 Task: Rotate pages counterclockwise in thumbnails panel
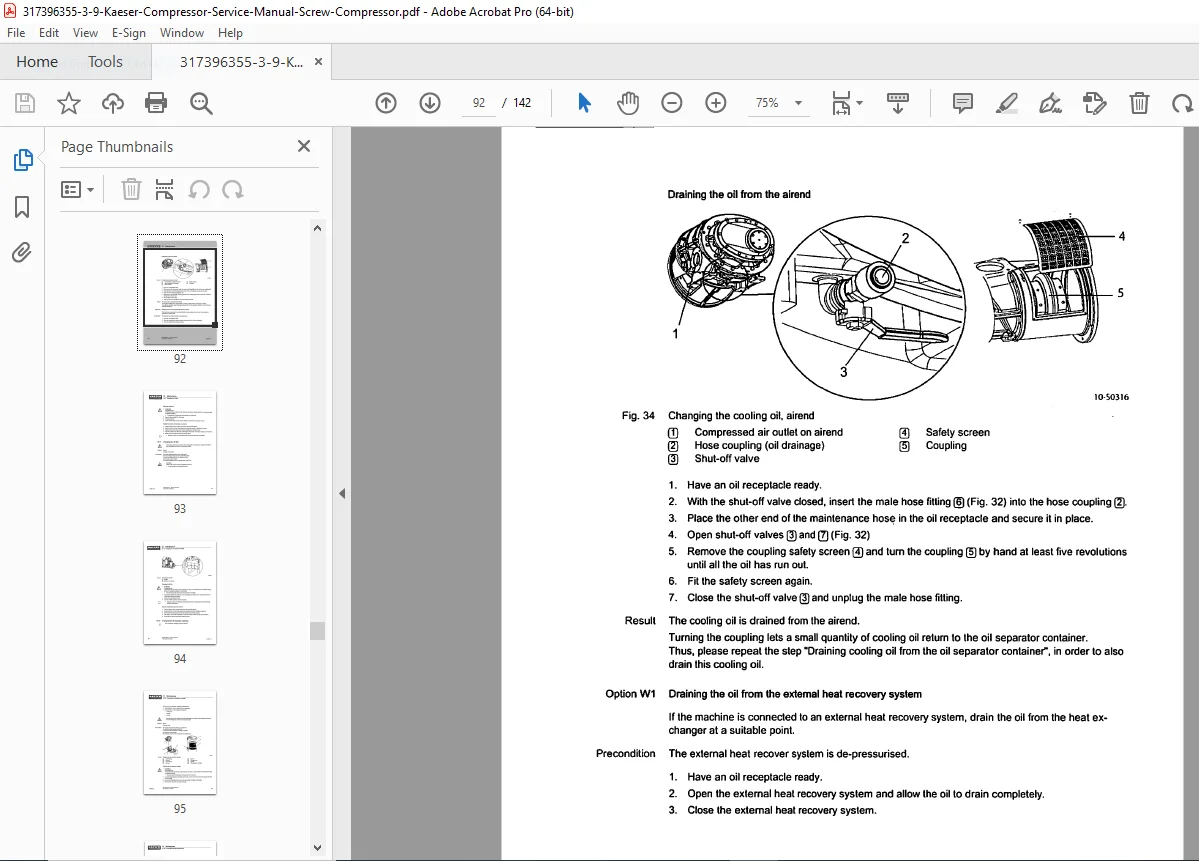point(199,190)
